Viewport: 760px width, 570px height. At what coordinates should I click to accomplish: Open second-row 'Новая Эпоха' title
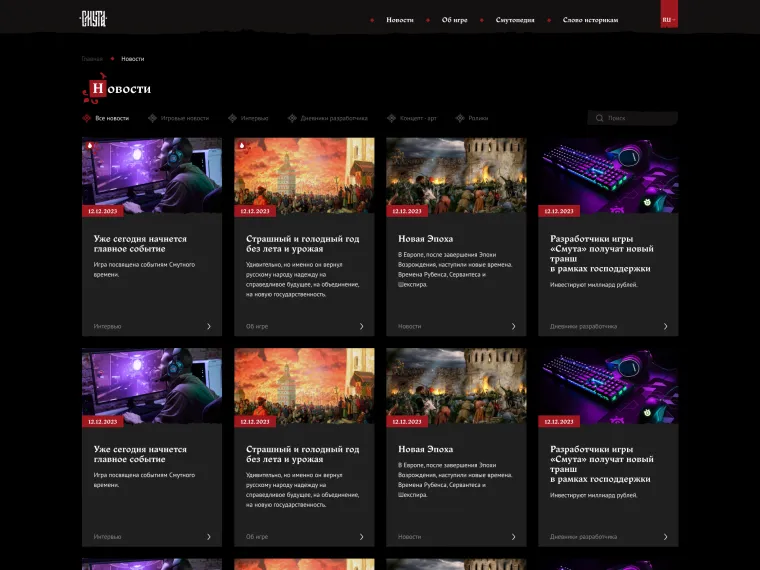tap(426, 449)
